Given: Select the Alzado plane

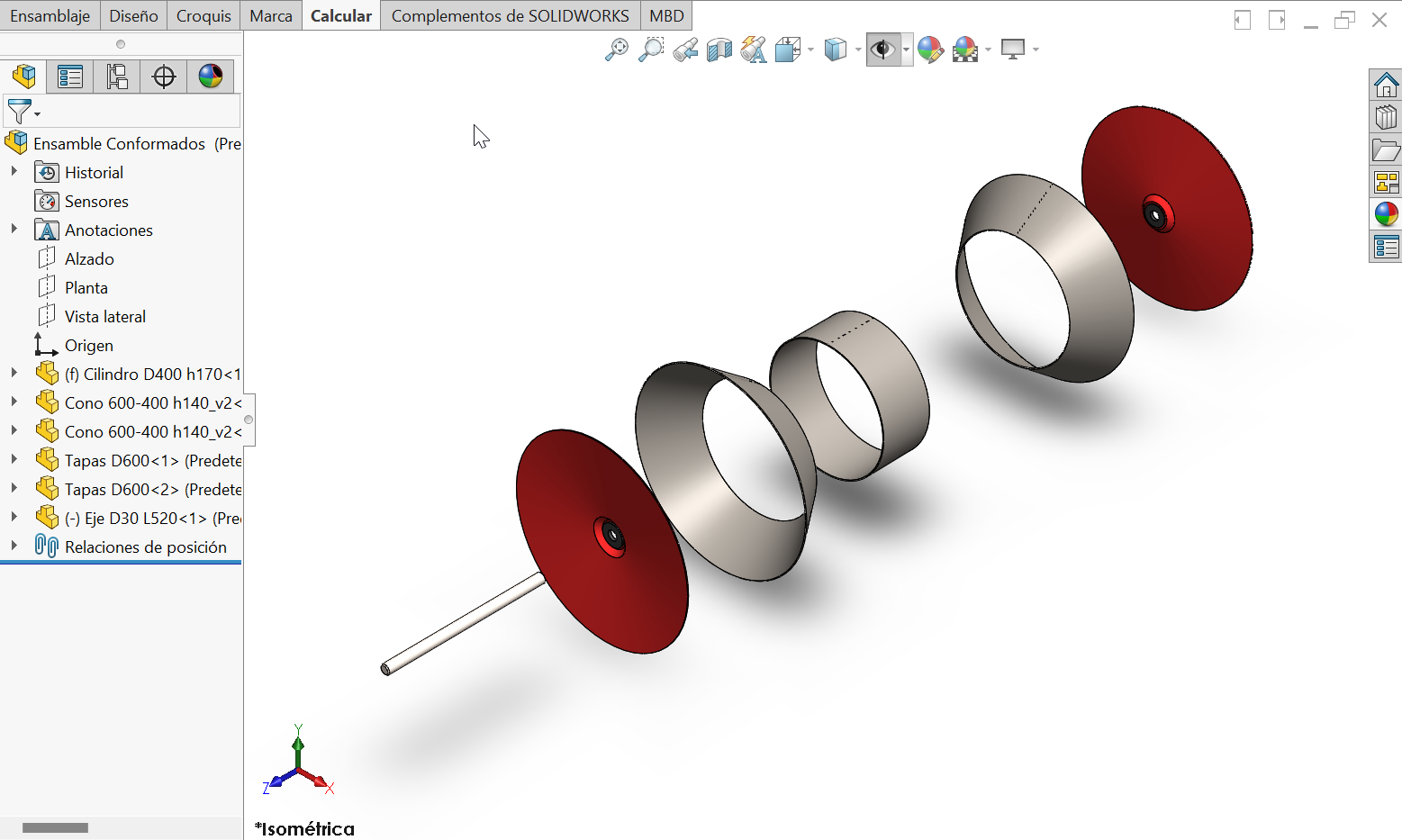Looking at the screenshot, I should click(89, 259).
